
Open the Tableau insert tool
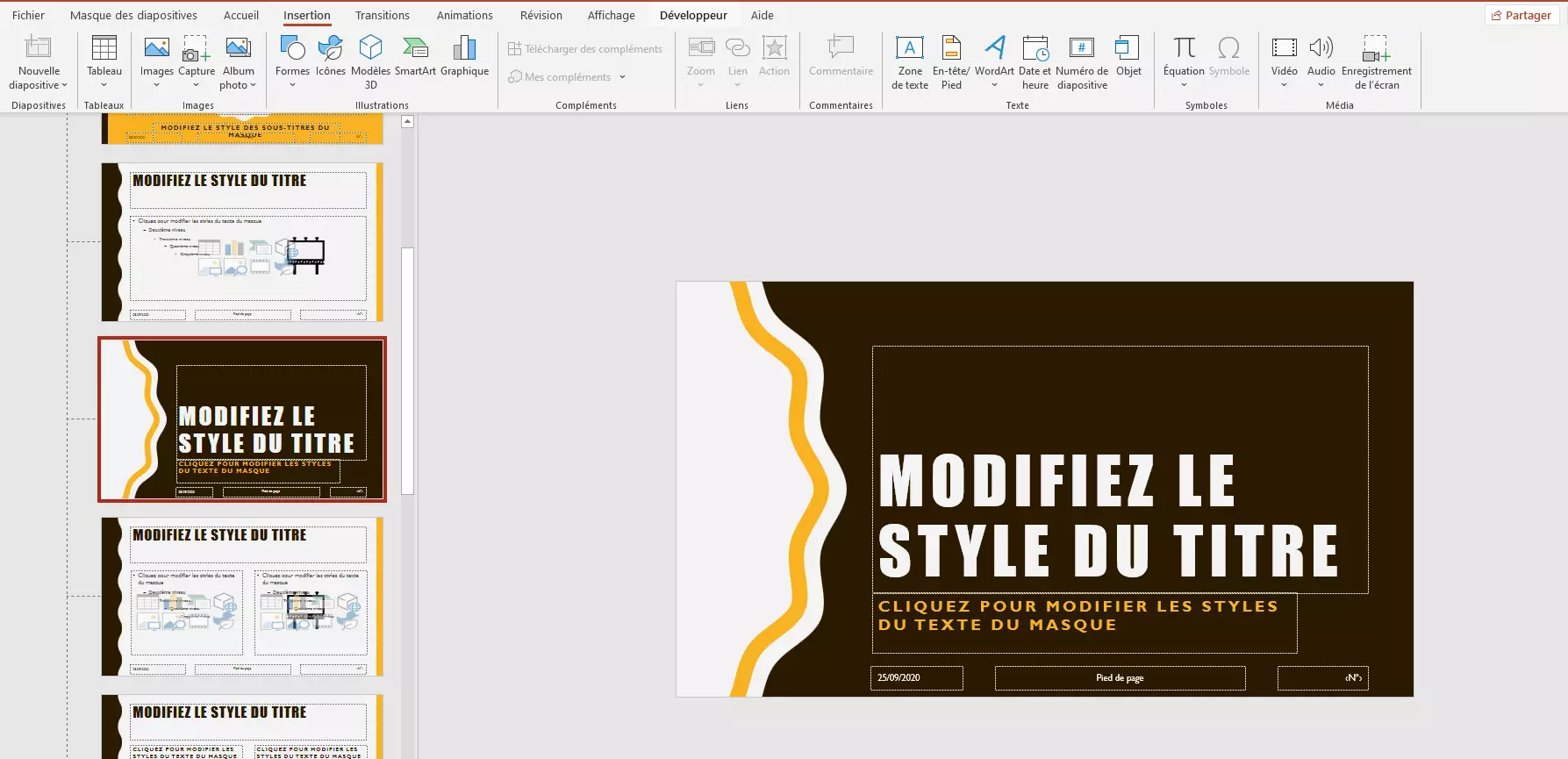coord(104,47)
